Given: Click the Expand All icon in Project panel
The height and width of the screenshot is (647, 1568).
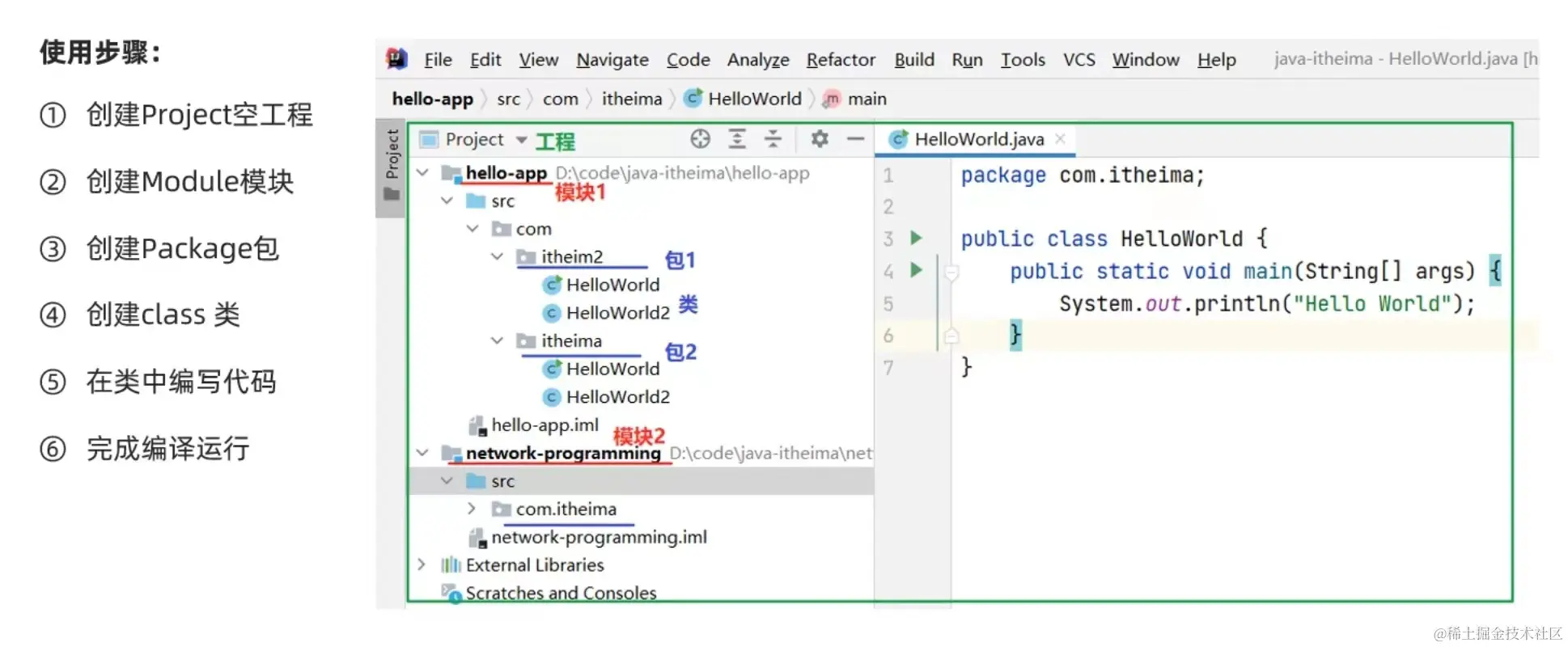Looking at the screenshot, I should click(737, 139).
